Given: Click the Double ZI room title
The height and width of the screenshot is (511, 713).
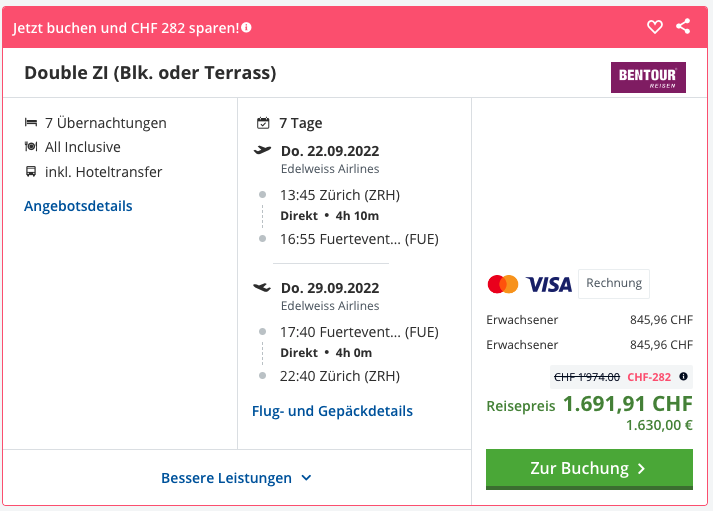Looking at the screenshot, I should (x=150, y=73).
